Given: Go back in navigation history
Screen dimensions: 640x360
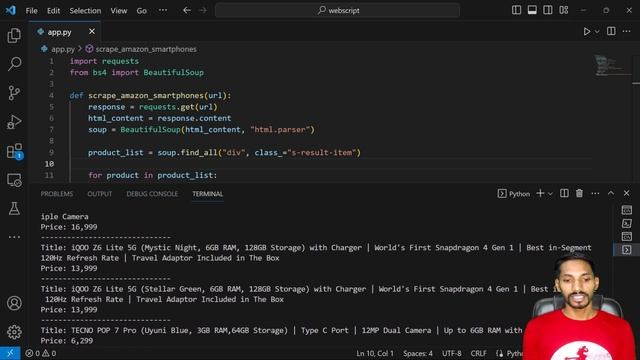Looking at the screenshot, I should coord(187,10).
